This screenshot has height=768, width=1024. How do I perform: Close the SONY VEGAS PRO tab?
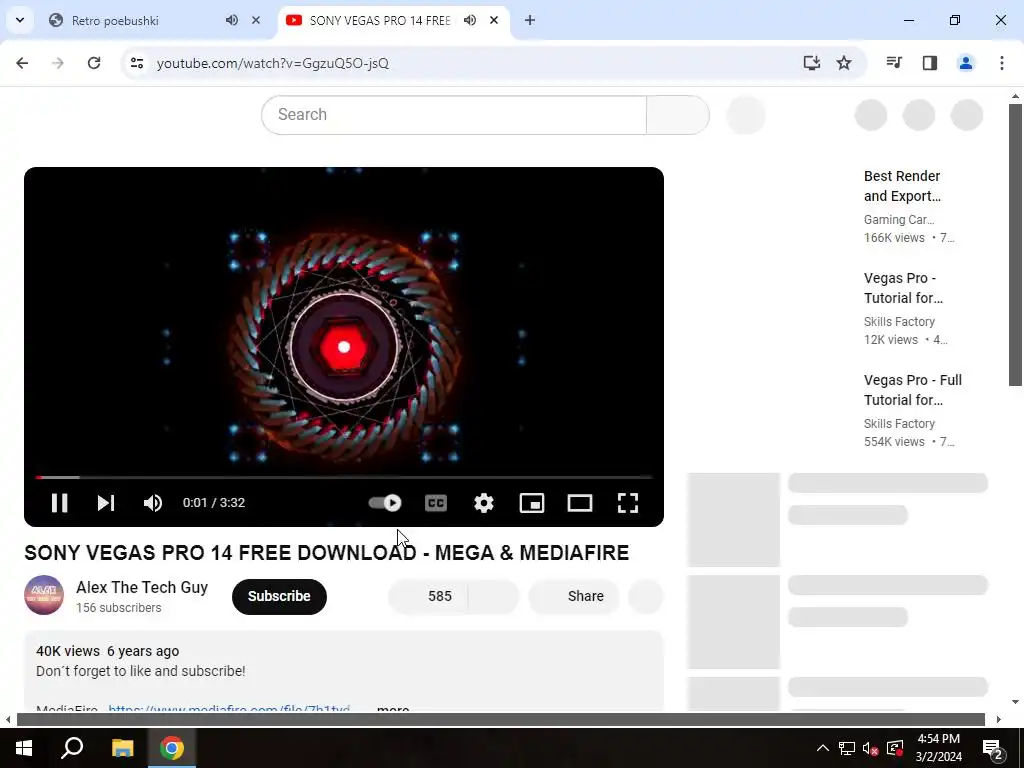pyautogui.click(x=494, y=20)
